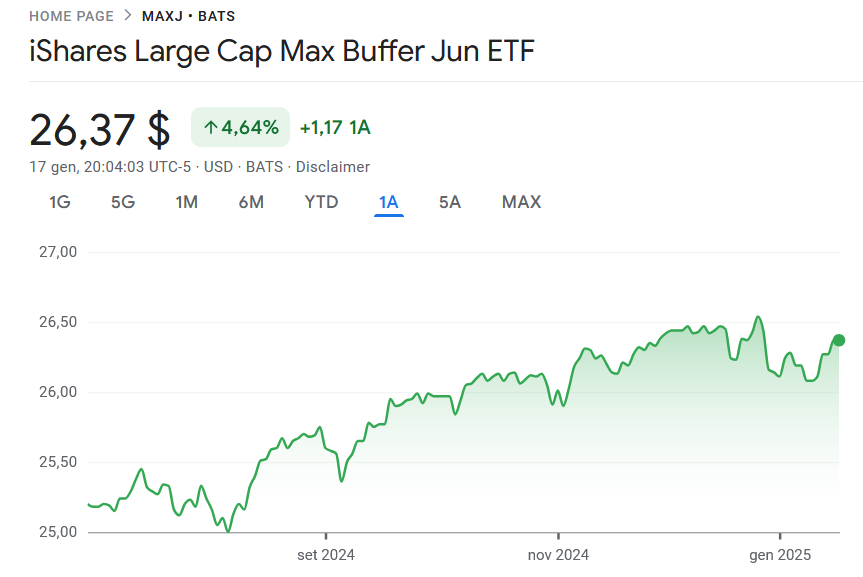Click the gen 2025 axis marker
The image size is (863, 577).
click(780, 554)
